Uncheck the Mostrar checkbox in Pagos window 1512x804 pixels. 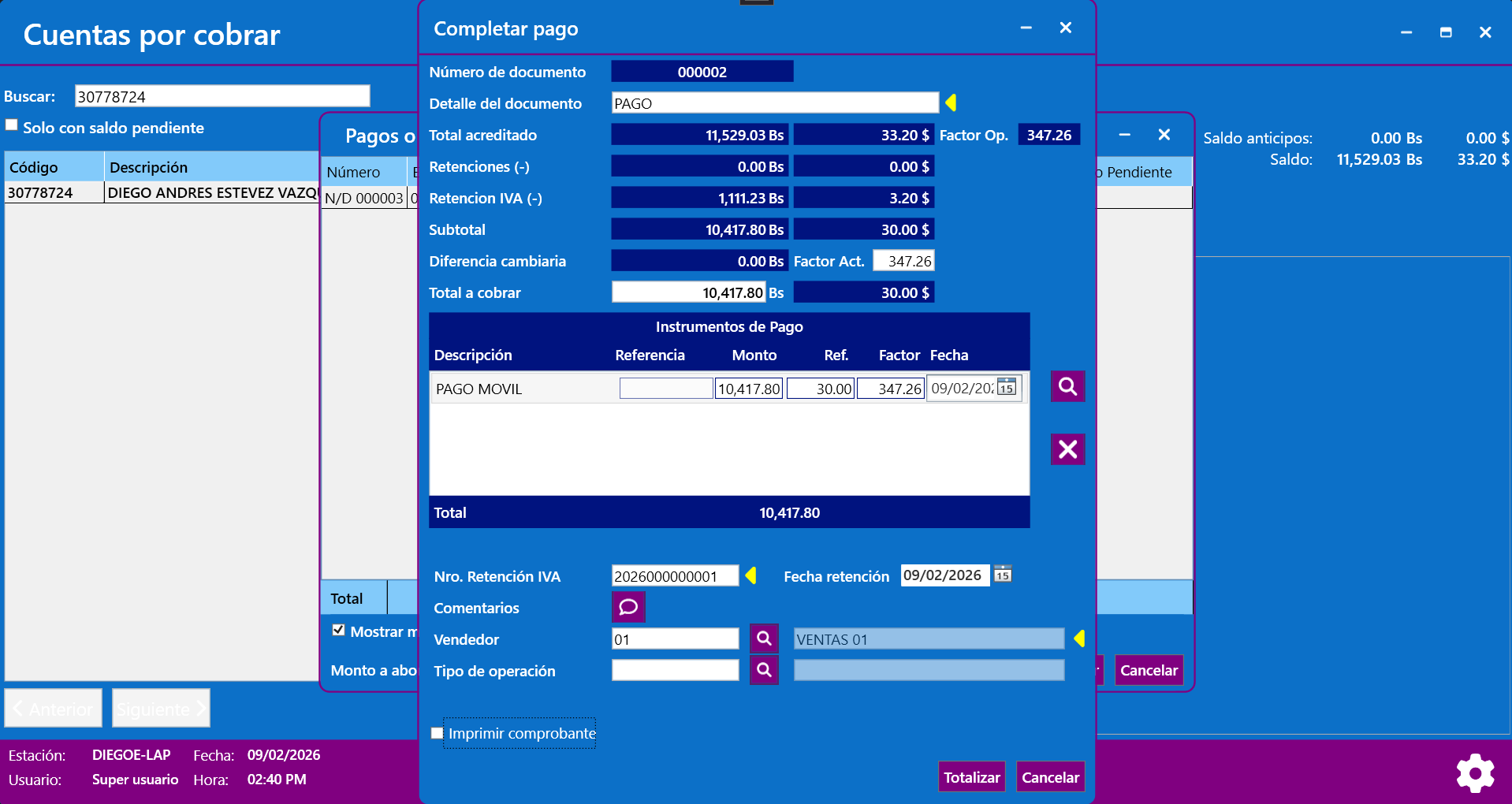(339, 630)
